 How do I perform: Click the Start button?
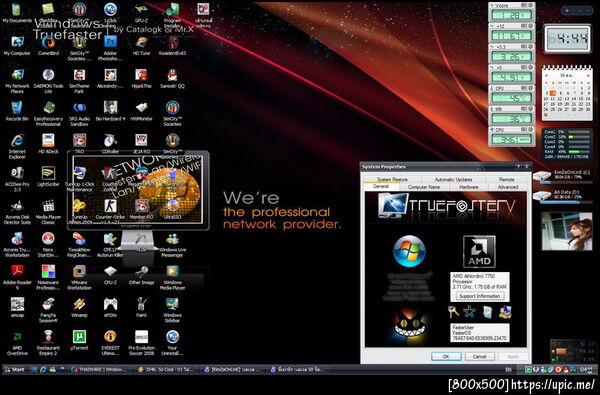[x=14, y=369]
